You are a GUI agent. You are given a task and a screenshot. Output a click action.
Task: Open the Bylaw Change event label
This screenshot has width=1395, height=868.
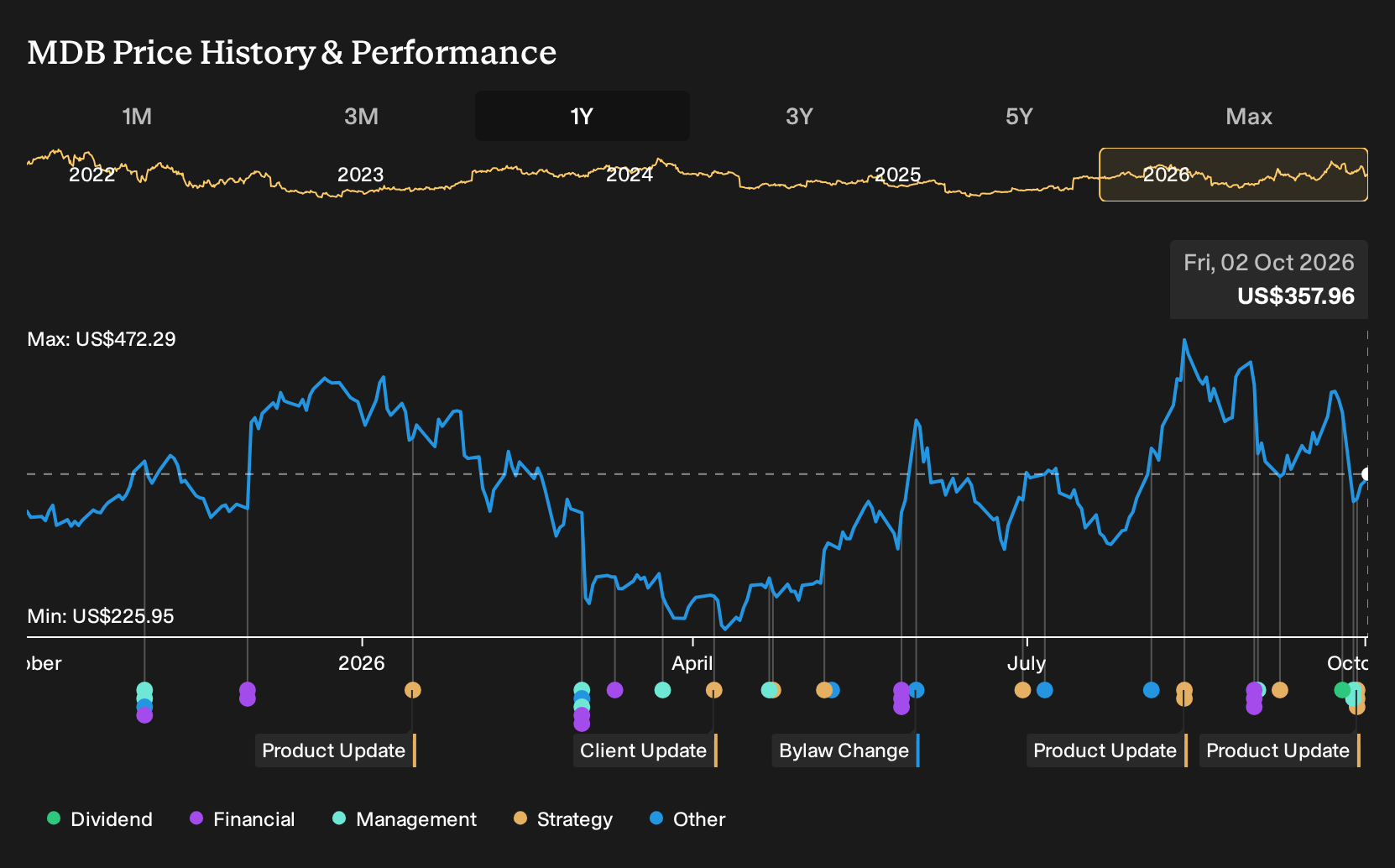[846, 750]
